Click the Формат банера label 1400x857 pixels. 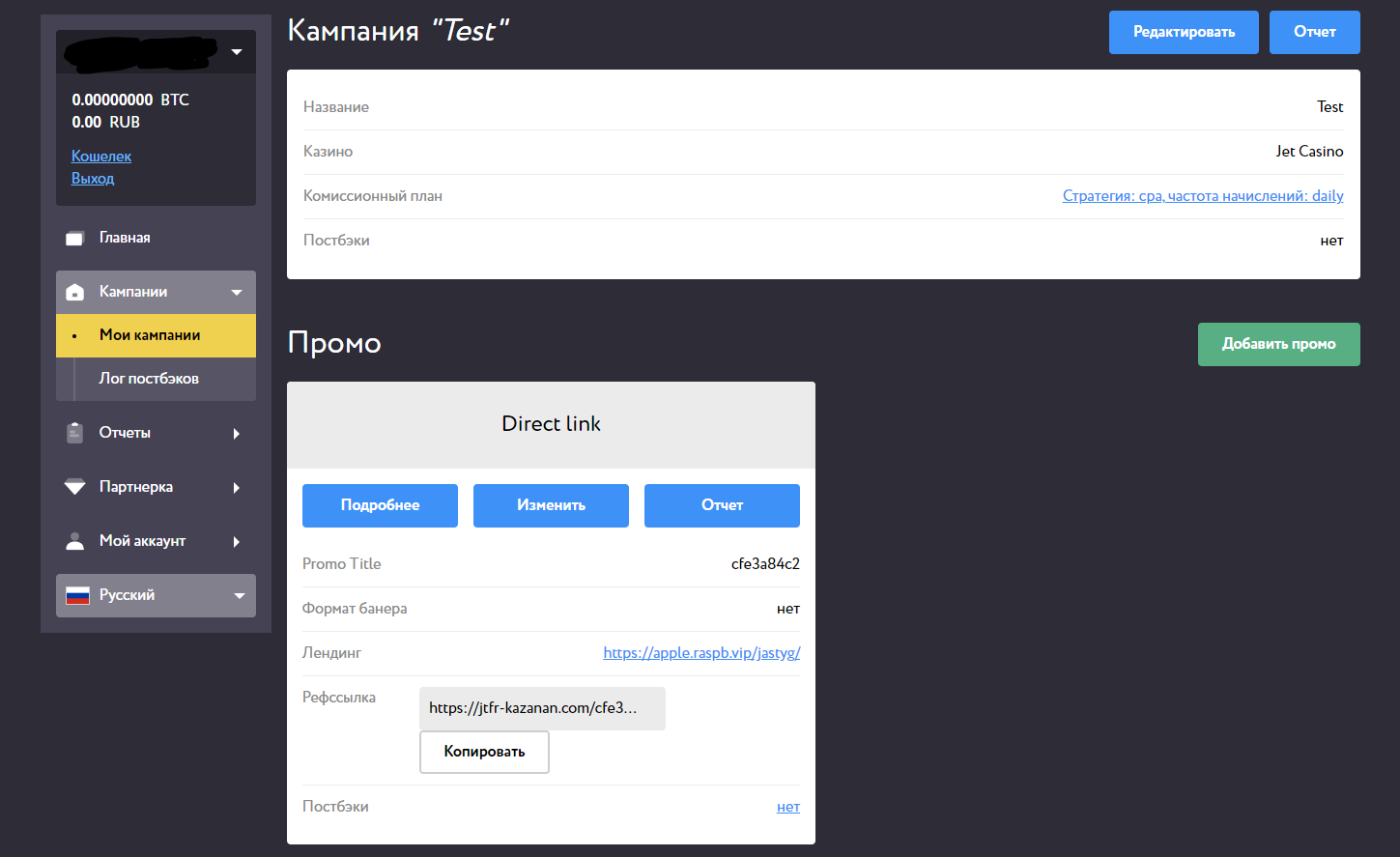(x=355, y=609)
